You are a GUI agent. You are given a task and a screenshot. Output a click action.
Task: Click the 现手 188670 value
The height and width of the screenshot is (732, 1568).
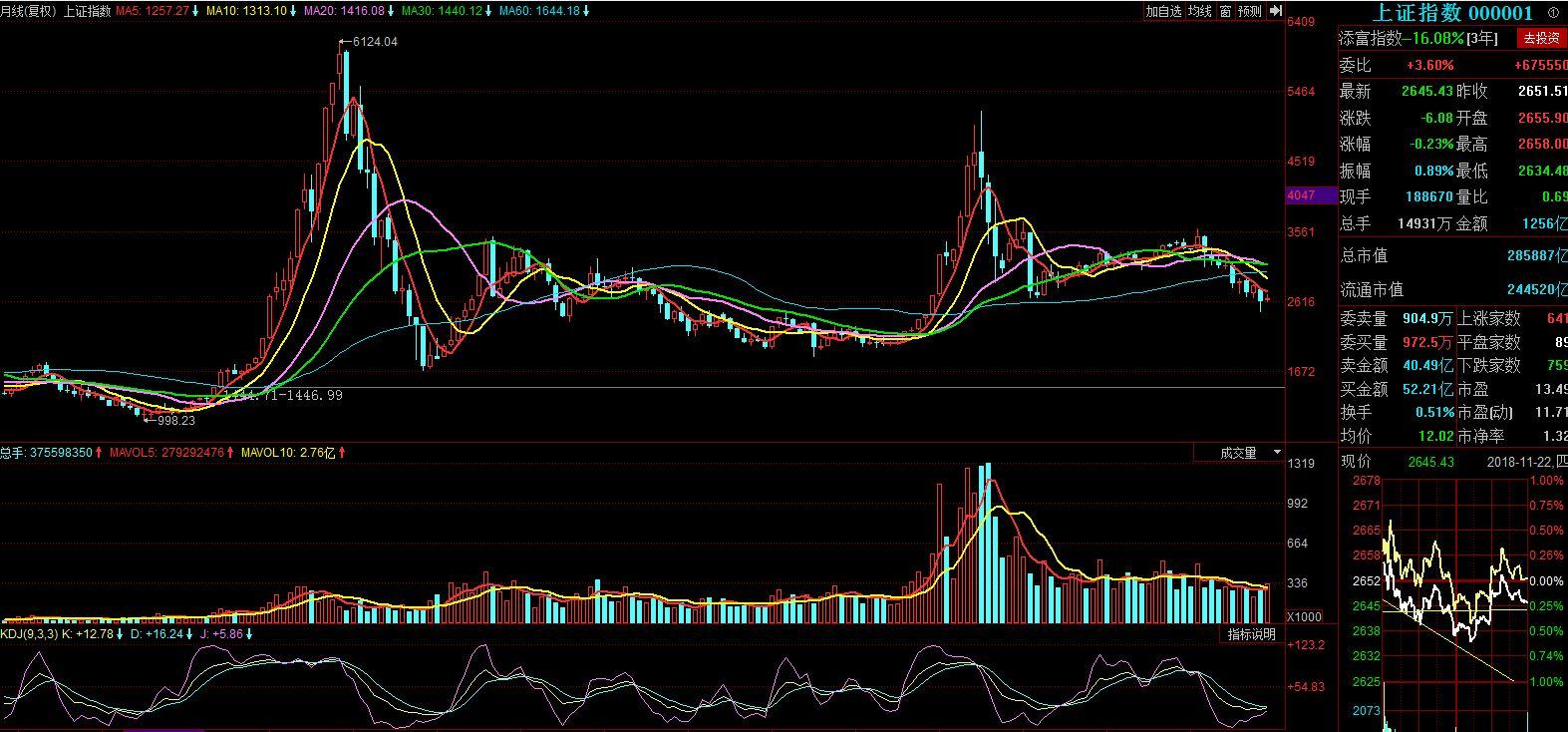(x=1428, y=197)
